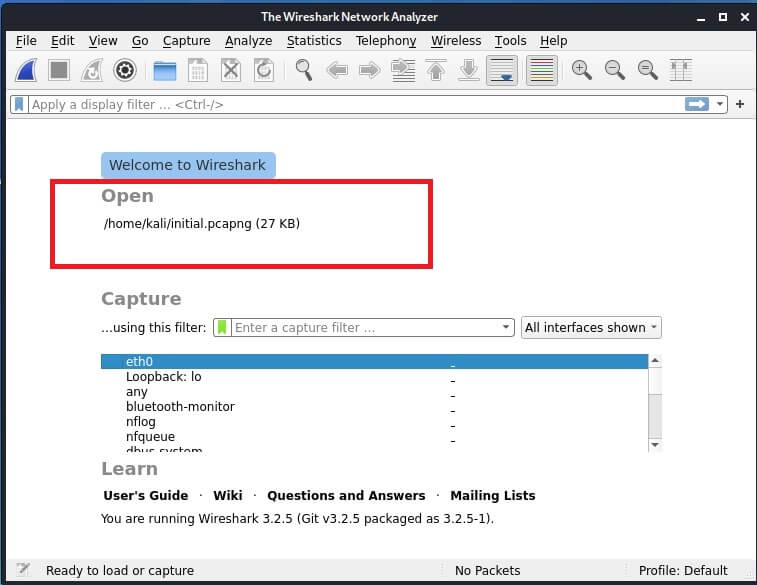Zoom in the main window text
The height and width of the screenshot is (585, 757).
[x=581, y=70]
